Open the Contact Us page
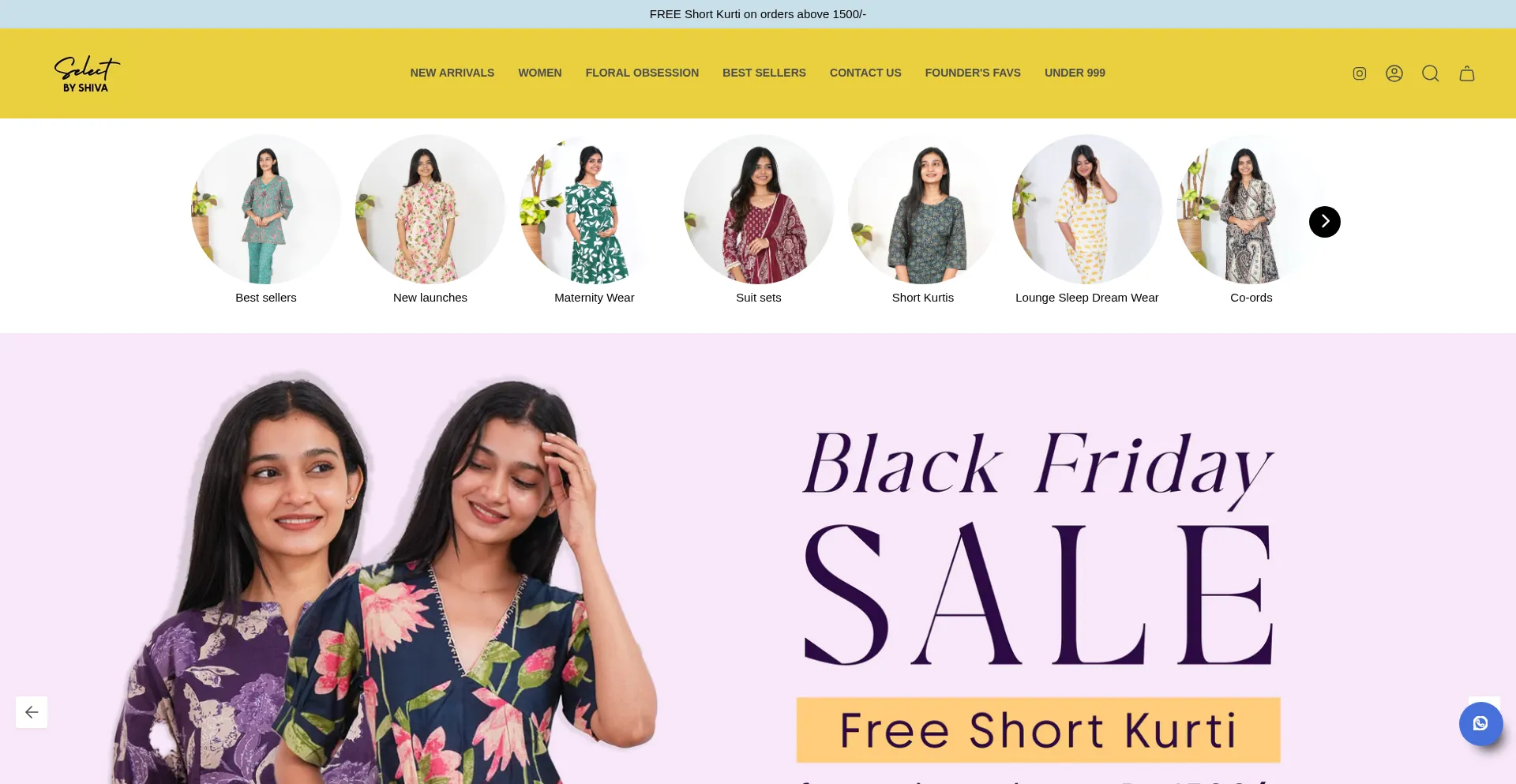The height and width of the screenshot is (784, 1516). point(865,73)
